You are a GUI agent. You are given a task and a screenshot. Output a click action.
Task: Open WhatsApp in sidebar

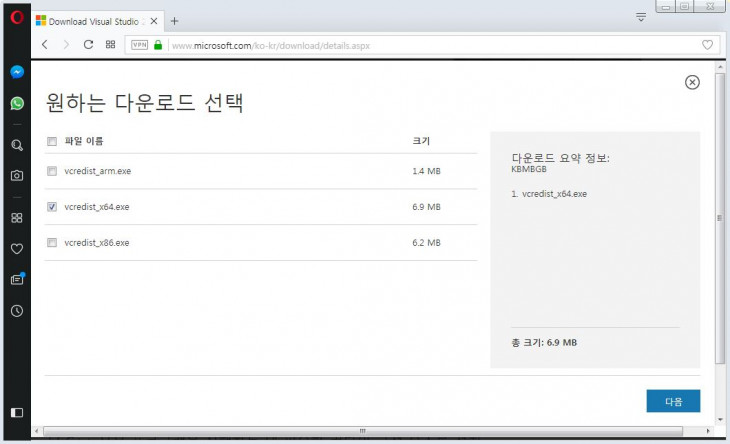tap(17, 103)
